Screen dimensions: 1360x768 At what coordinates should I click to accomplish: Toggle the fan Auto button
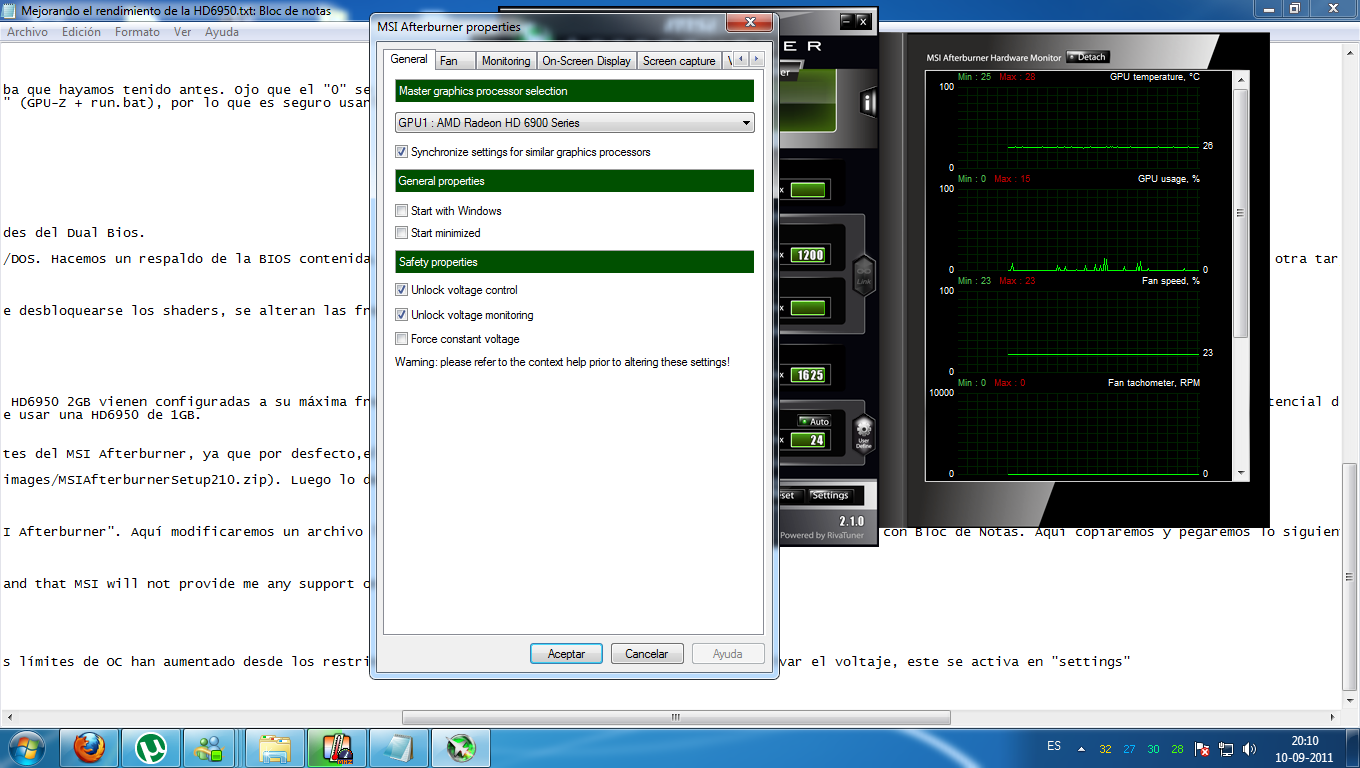pos(814,421)
